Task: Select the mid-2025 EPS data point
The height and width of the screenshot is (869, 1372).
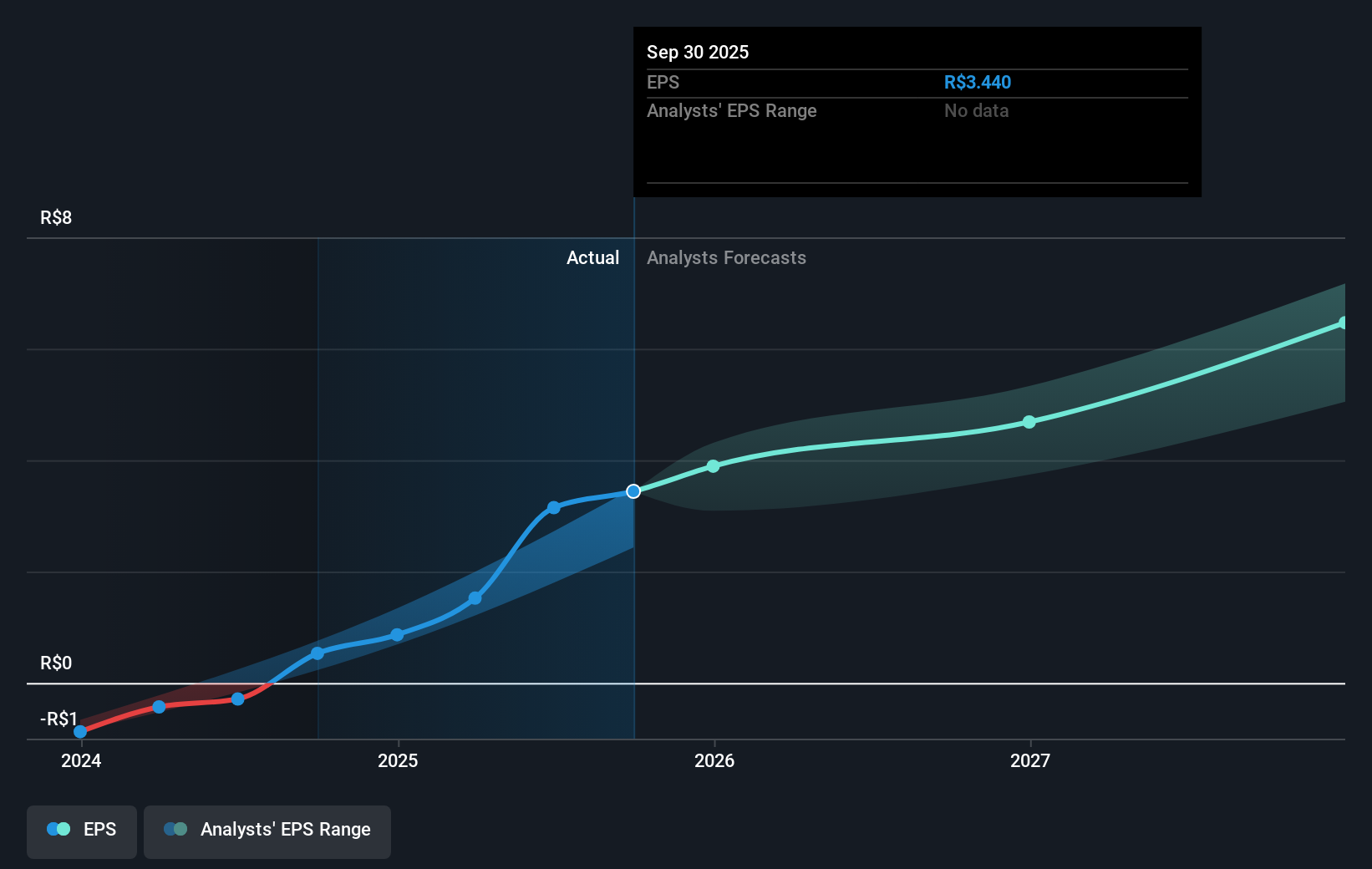Action: (475, 598)
